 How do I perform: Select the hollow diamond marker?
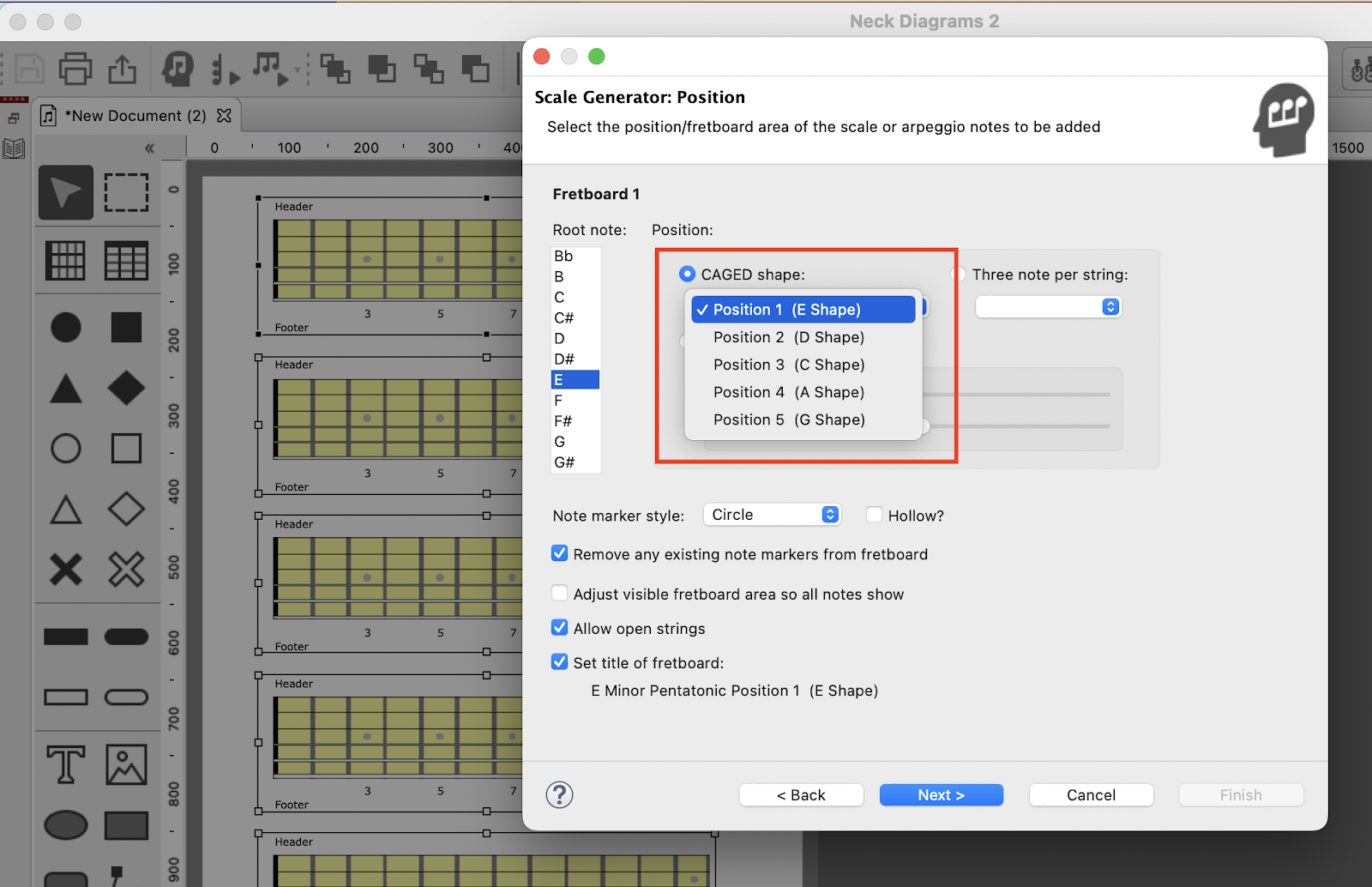[126, 509]
